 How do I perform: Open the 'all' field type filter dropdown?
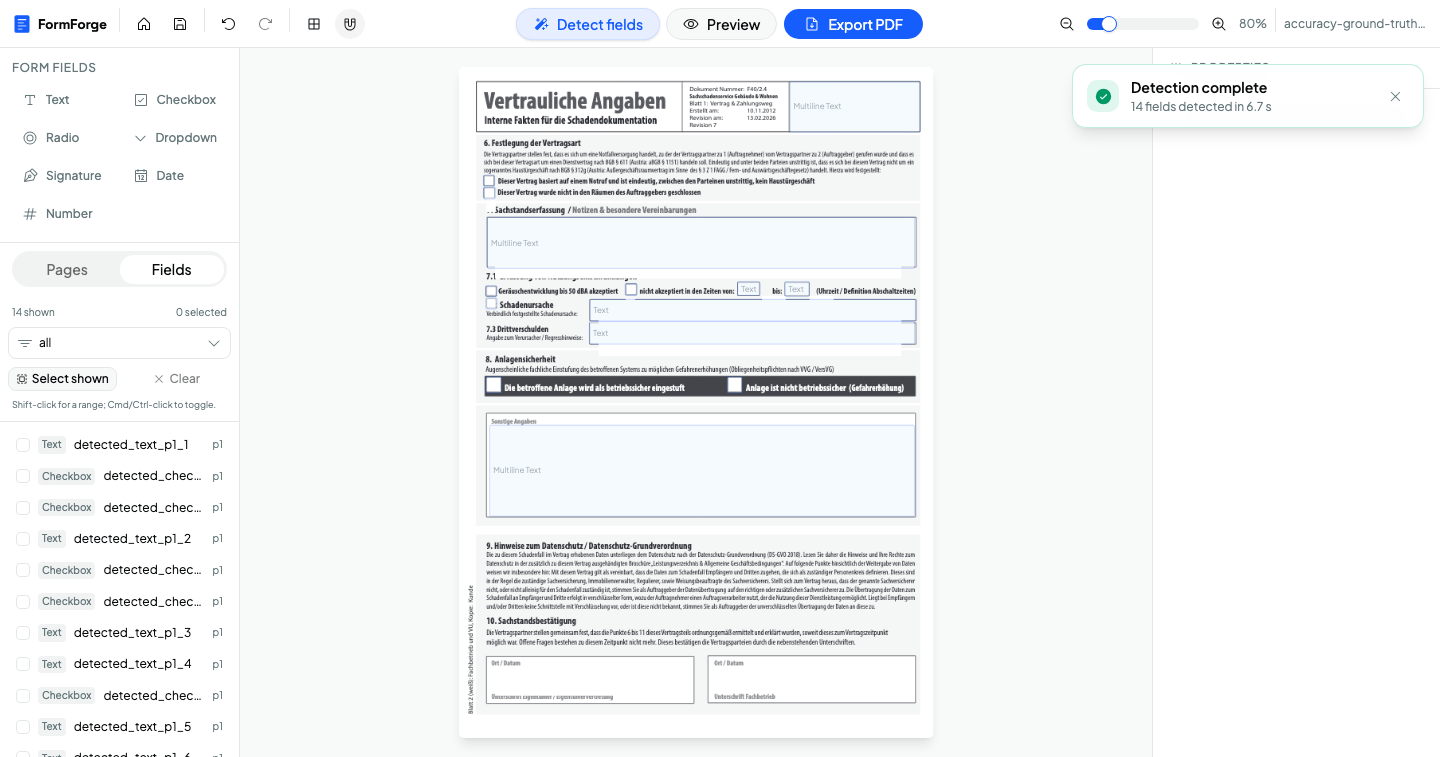pyautogui.click(x=119, y=343)
